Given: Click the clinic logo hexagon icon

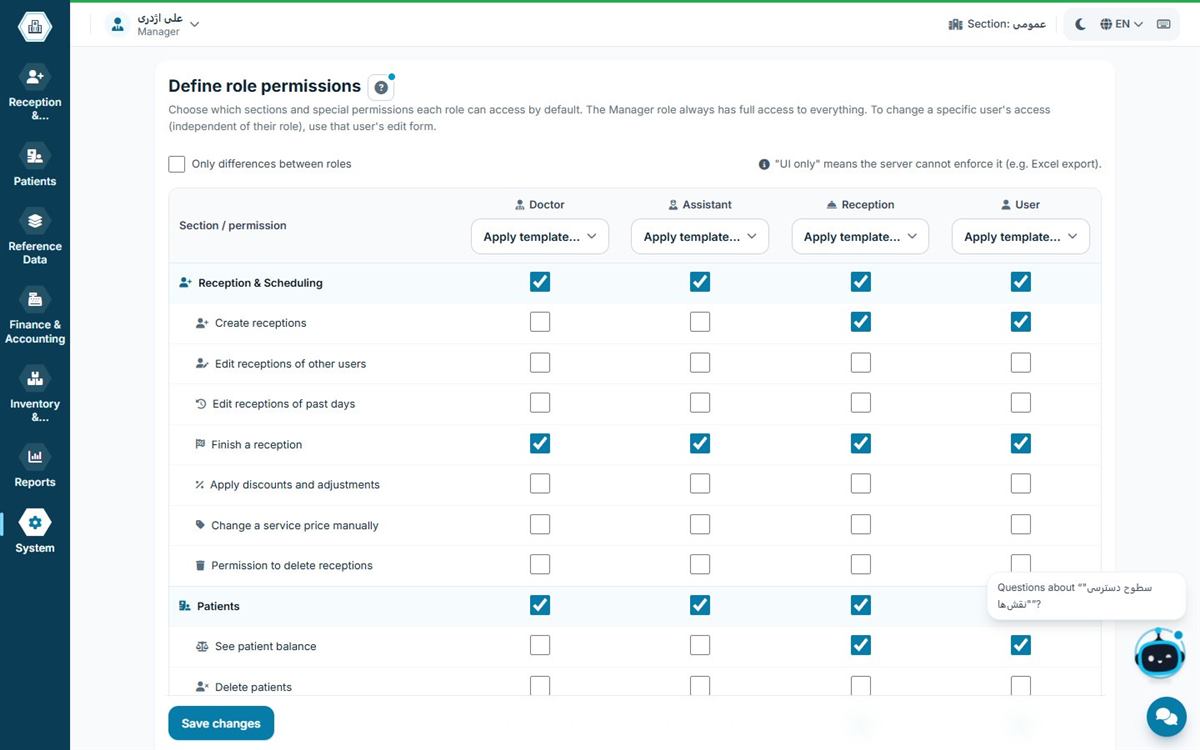Looking at the screenshot, I should point(35,27).
